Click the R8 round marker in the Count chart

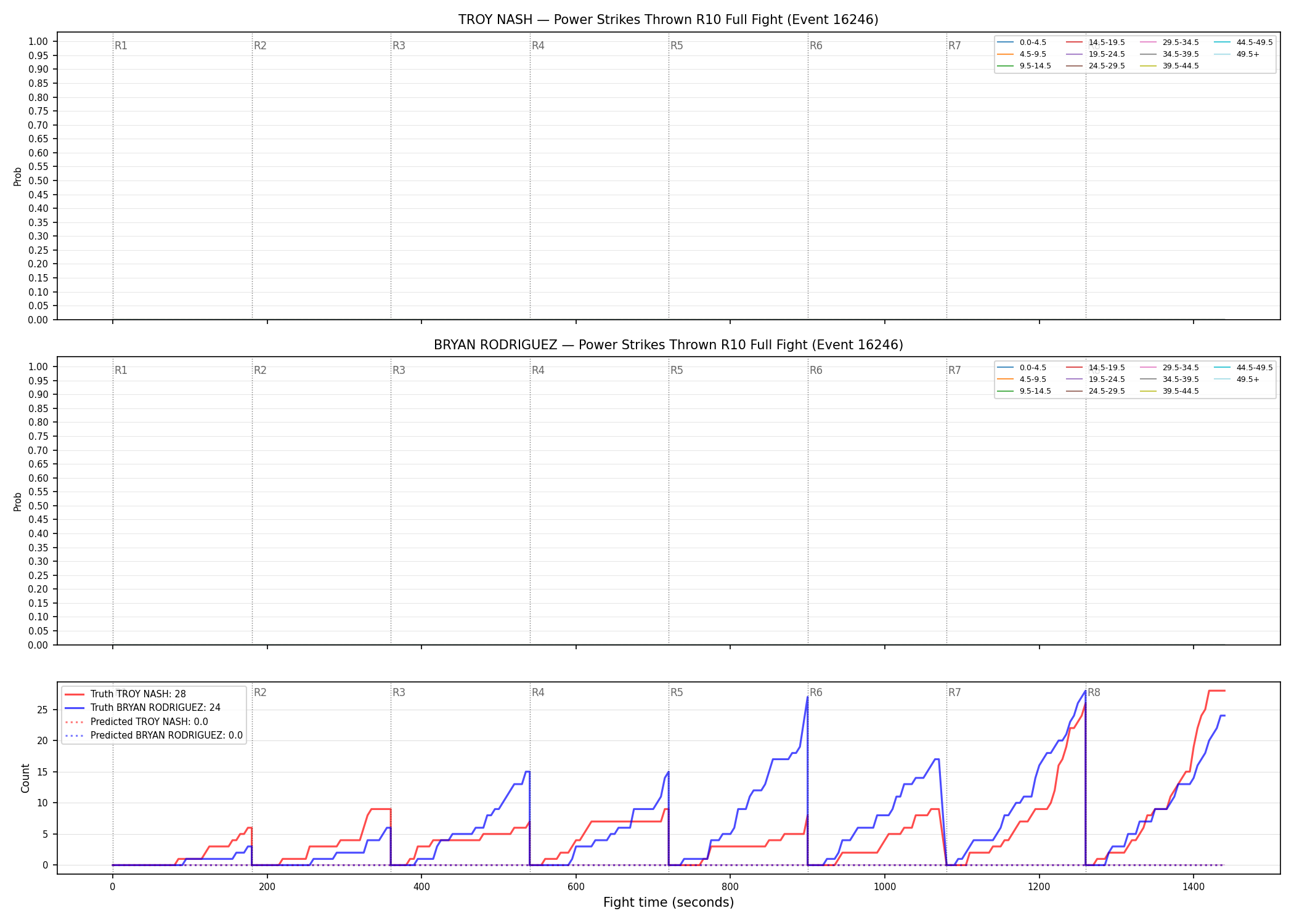(x=1094, y=692)
